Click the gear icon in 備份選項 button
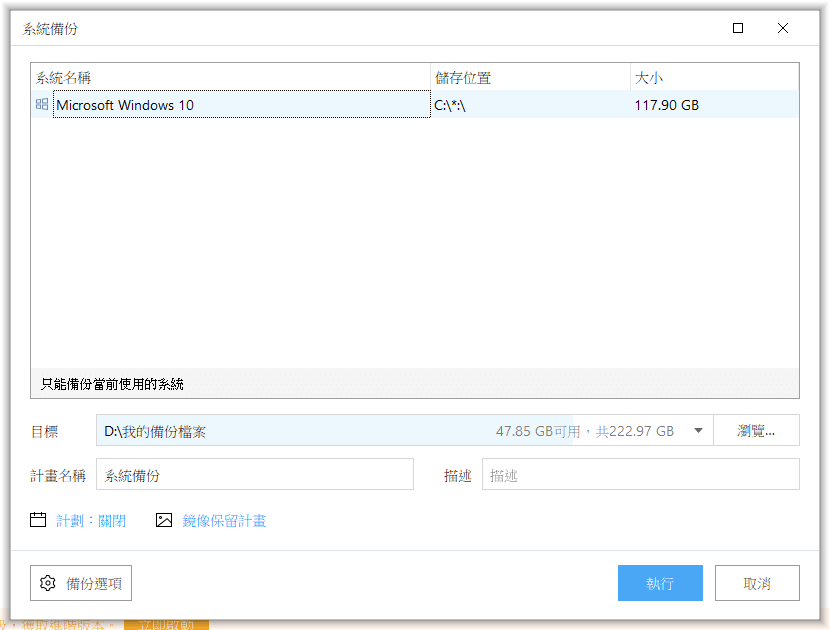Screen dimensions: 830x630 pyautogui.click(x=48, y=583)
